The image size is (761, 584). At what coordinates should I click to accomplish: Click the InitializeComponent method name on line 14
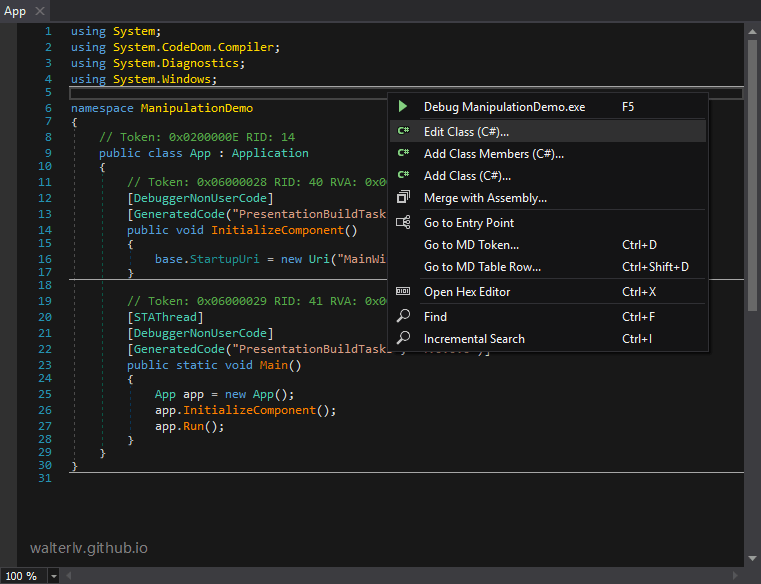[x=278, y=230]
